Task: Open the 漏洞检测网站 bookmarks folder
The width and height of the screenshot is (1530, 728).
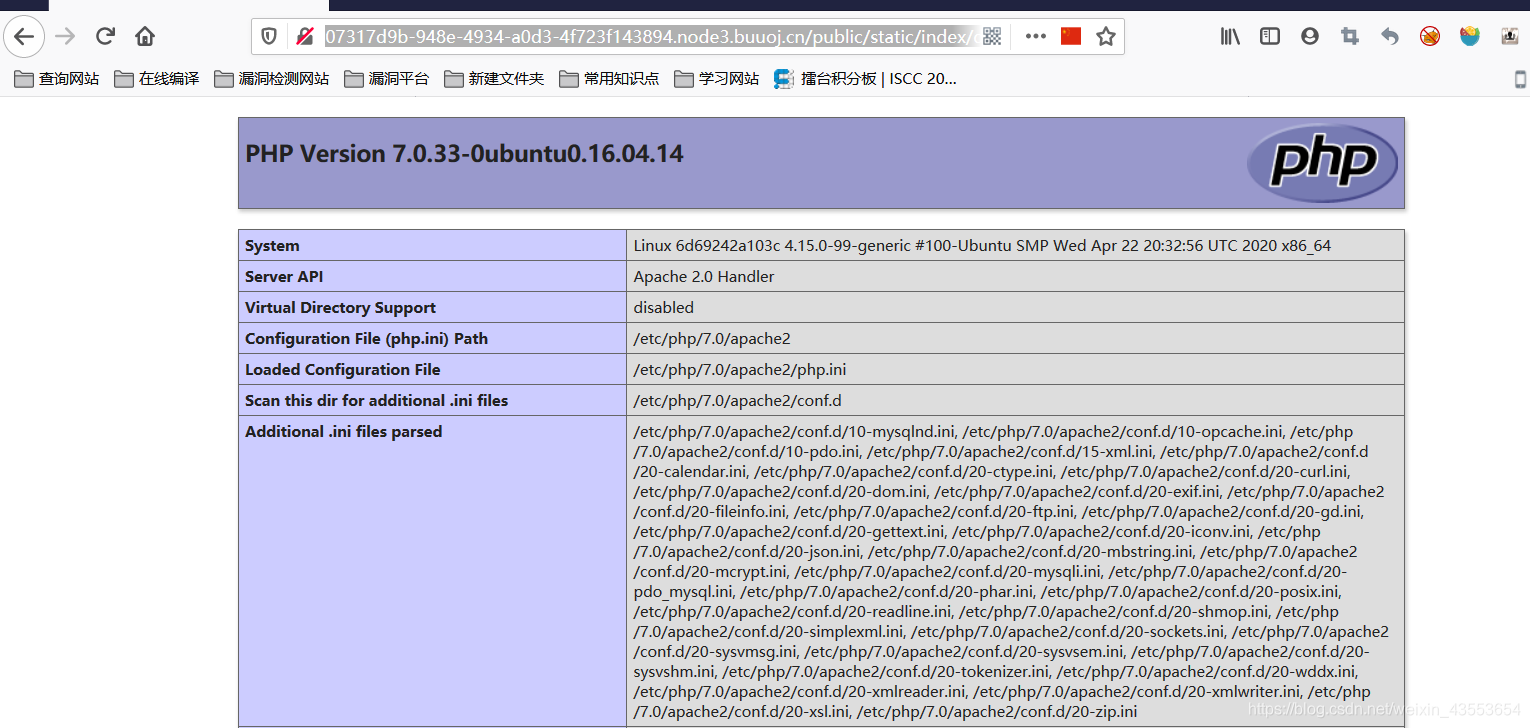Action: [272, 79]
